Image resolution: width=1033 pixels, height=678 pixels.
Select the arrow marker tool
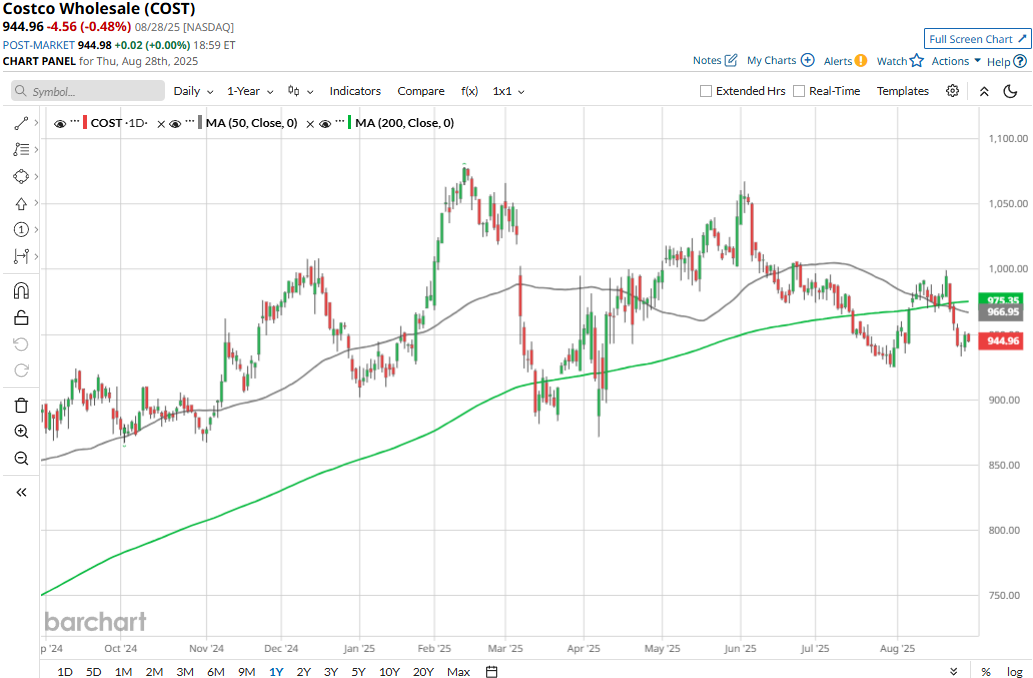(21, 204)
